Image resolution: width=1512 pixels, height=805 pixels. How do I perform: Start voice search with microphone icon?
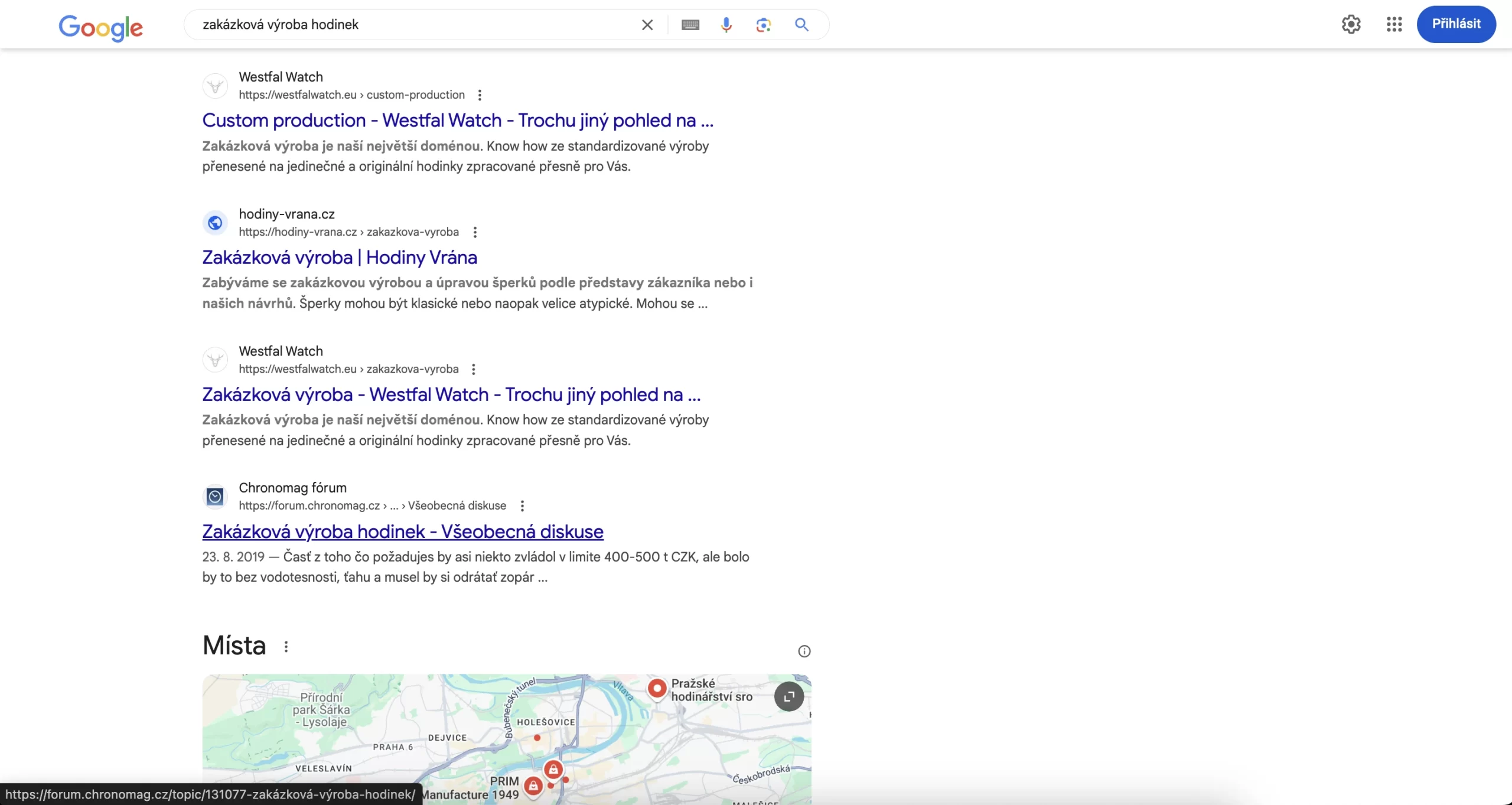[x=726, y=25]
